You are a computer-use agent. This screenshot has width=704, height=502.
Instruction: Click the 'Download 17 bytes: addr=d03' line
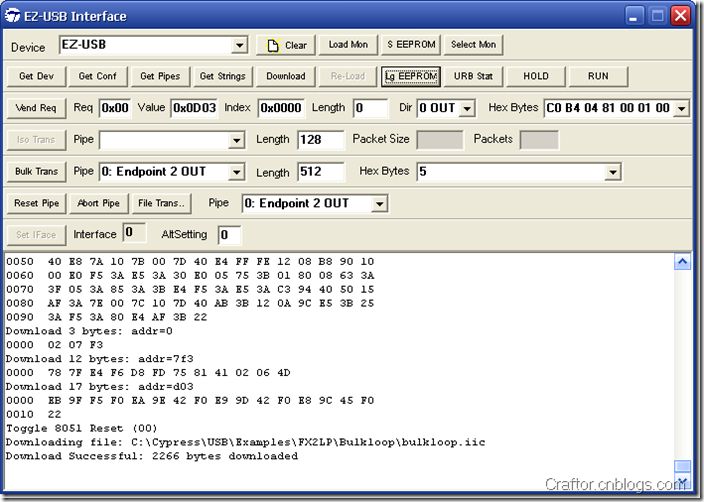coord(100,387)
